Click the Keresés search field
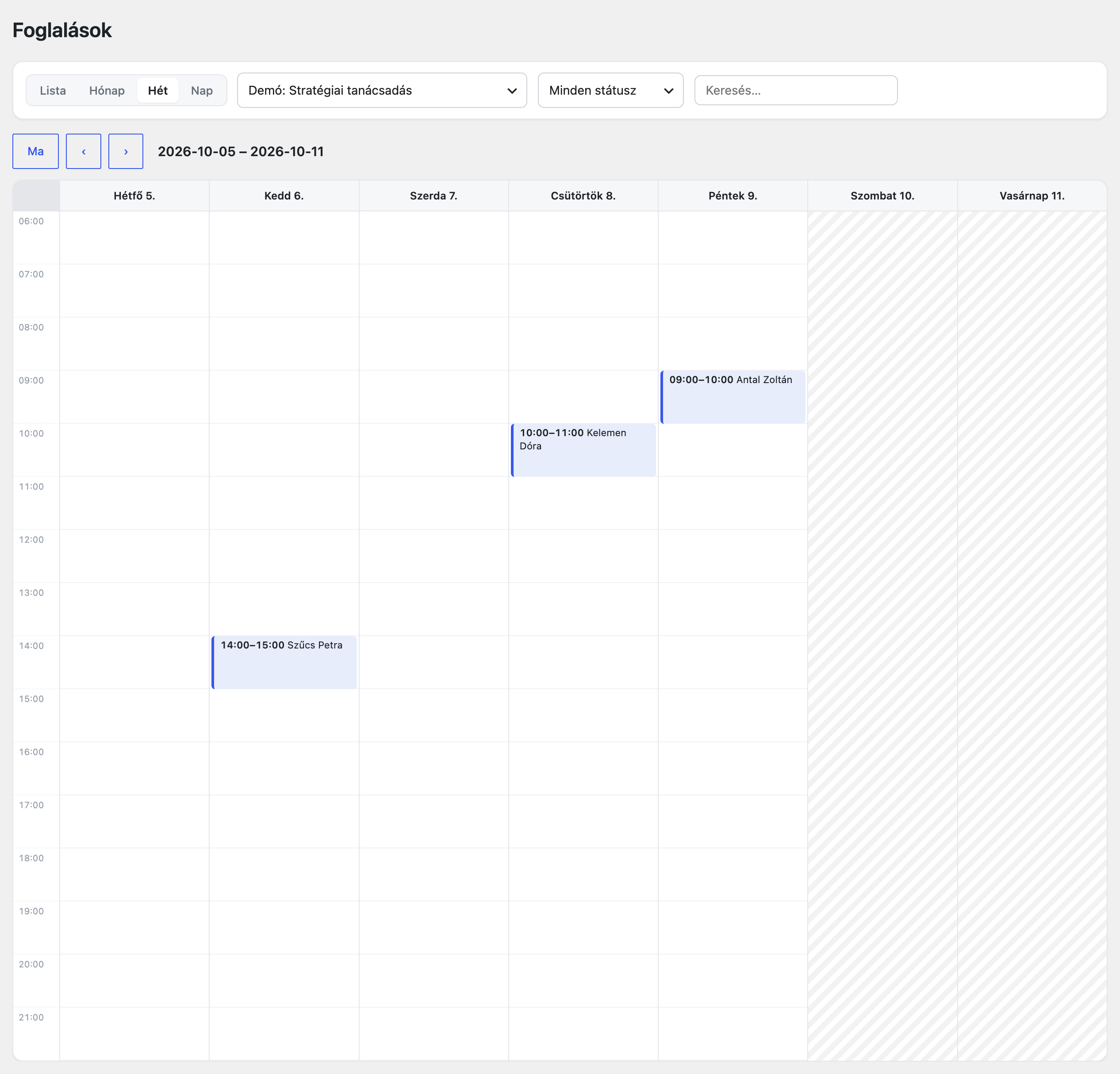 795,90
